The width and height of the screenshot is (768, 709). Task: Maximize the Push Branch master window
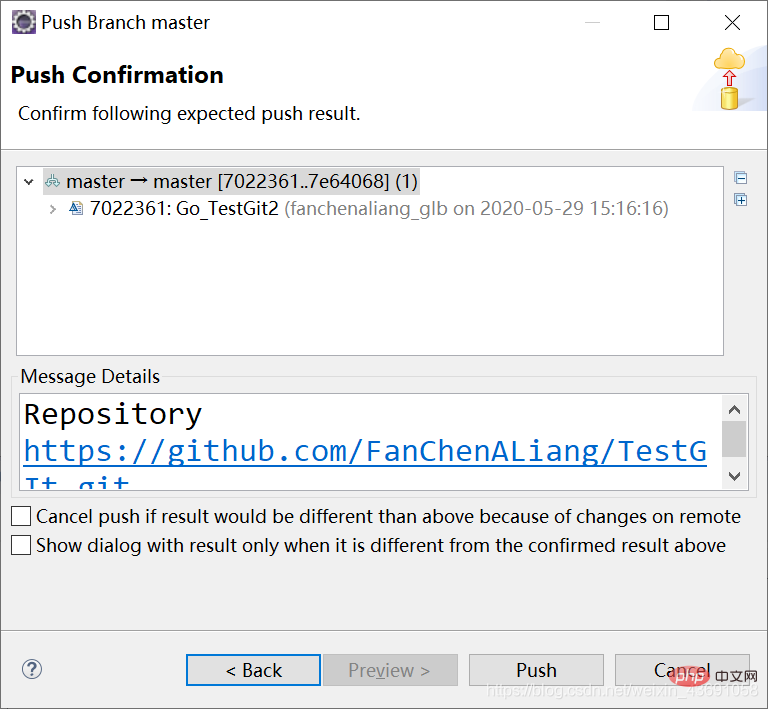point(661,23)
